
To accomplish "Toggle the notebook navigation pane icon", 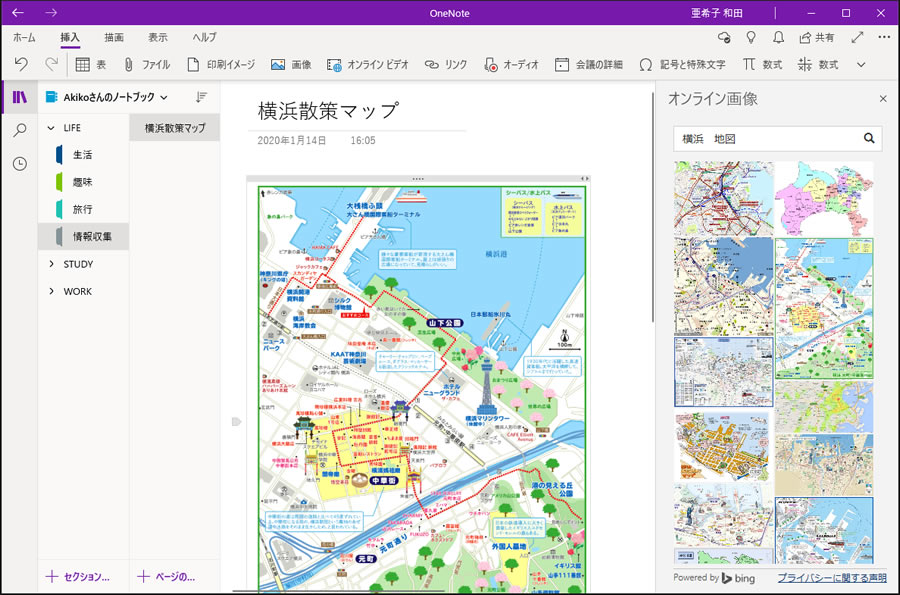I will [20, 97].
